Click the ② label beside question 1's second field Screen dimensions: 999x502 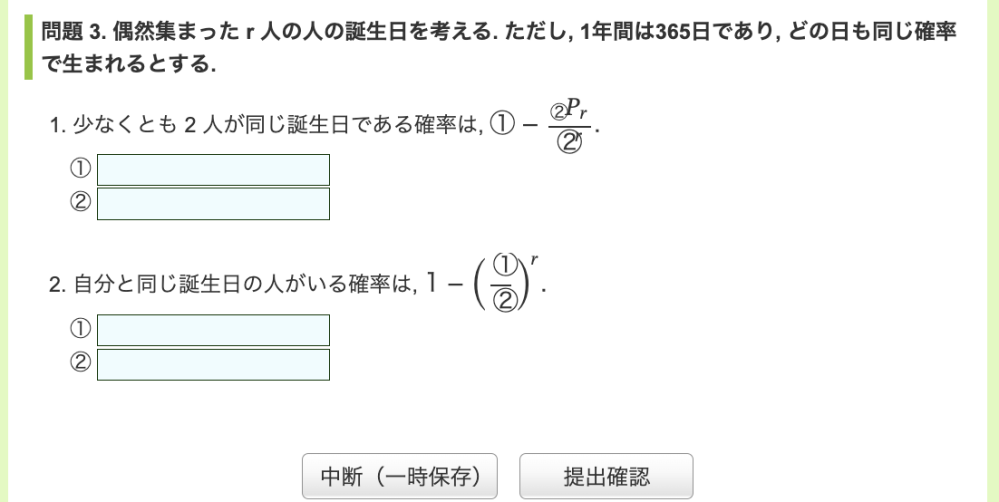tap(80, 203)
